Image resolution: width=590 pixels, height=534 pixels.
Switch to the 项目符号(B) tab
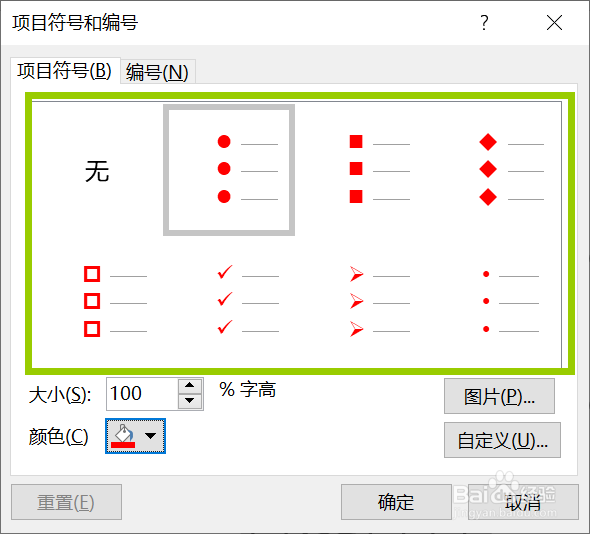[65, 71]
